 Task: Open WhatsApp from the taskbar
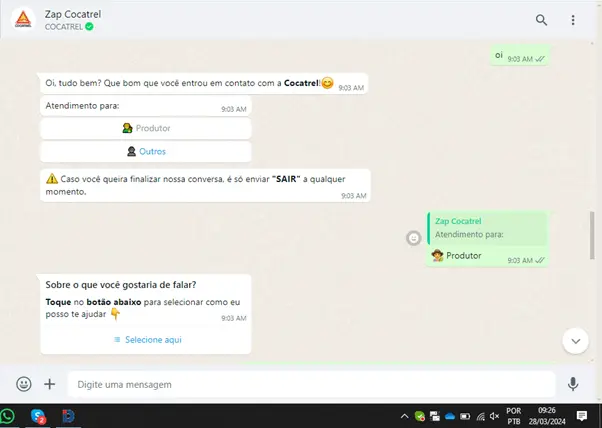pos(8,416)
